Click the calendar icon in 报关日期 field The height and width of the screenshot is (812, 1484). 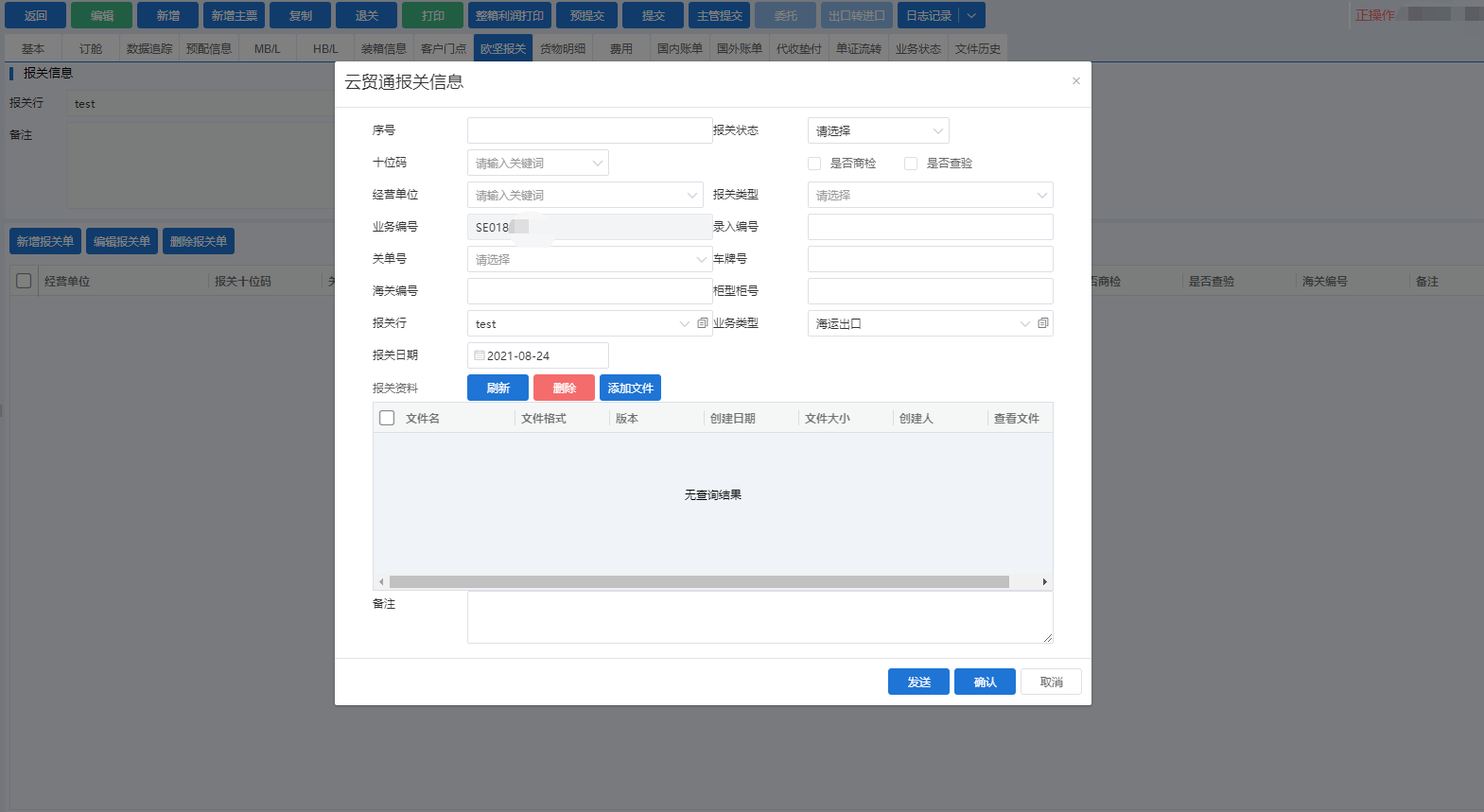[x=480, y=355]
